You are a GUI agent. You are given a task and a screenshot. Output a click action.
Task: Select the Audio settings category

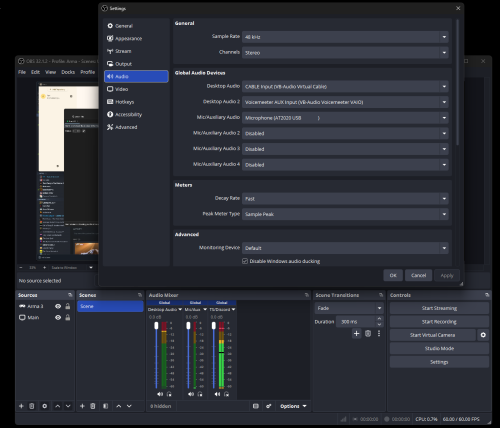point(136,76)
